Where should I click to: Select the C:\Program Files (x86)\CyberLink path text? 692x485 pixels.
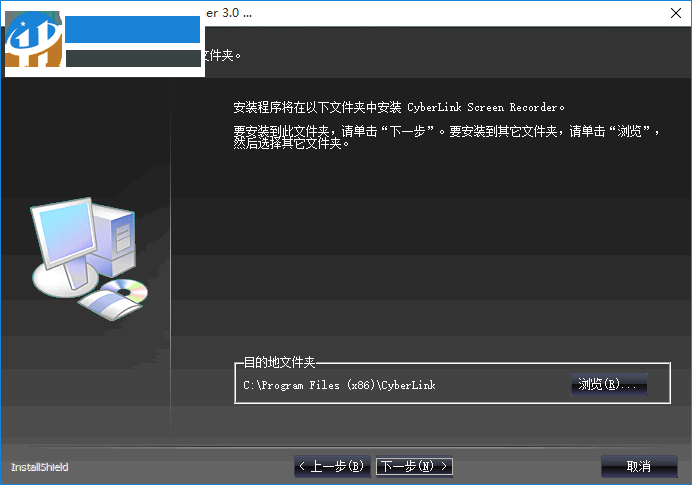(x=339, y=385)
